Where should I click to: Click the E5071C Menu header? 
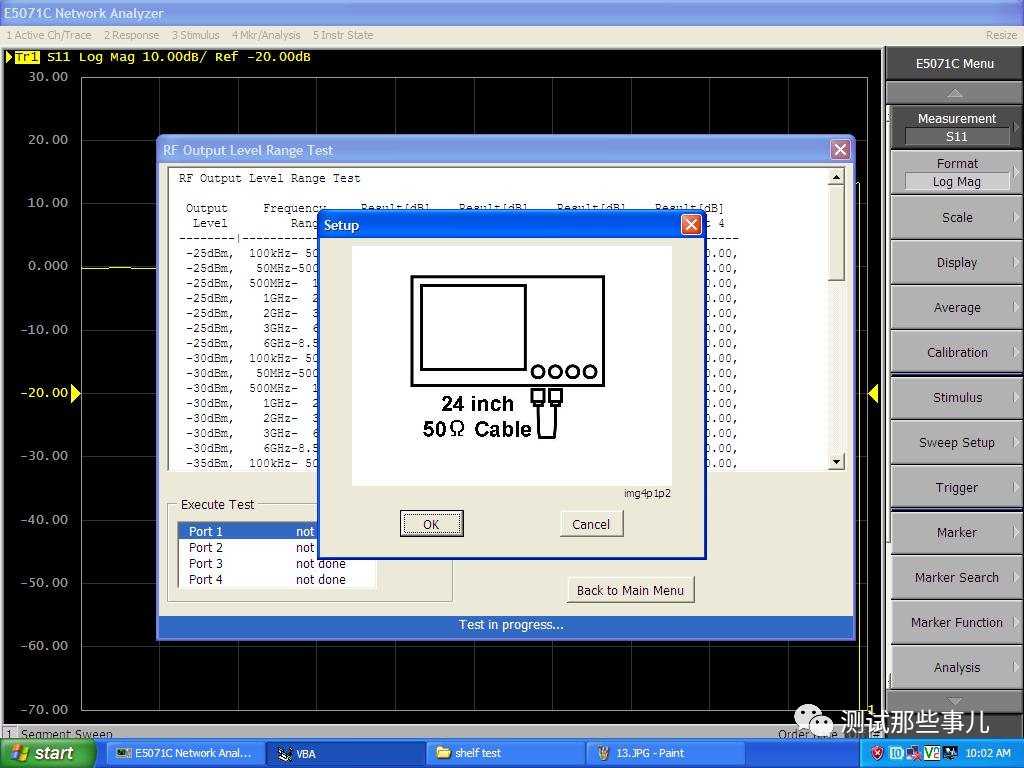(955, 63)
